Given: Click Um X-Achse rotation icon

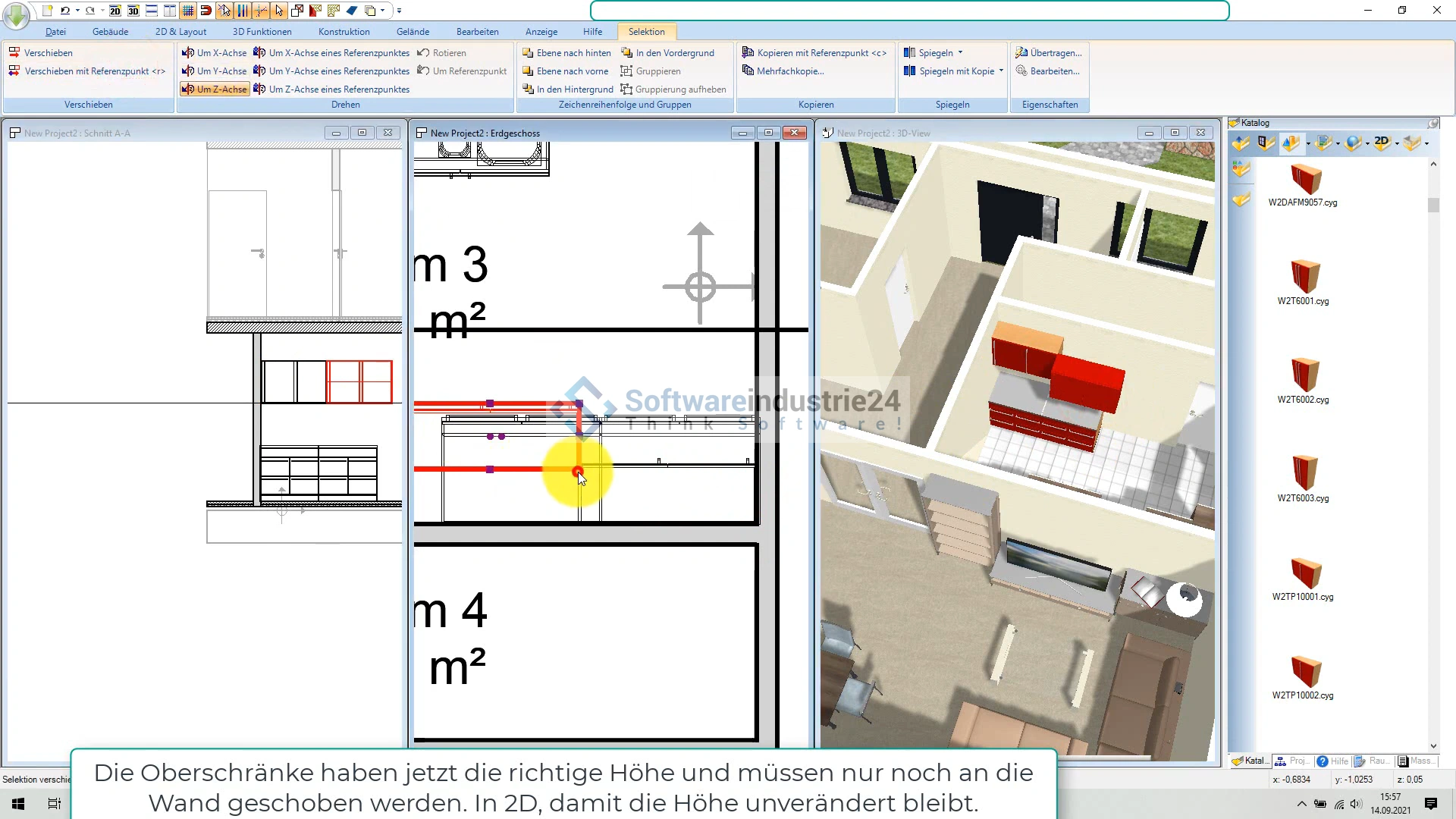Looking at the screenshot, I should [x=188, y=53].
